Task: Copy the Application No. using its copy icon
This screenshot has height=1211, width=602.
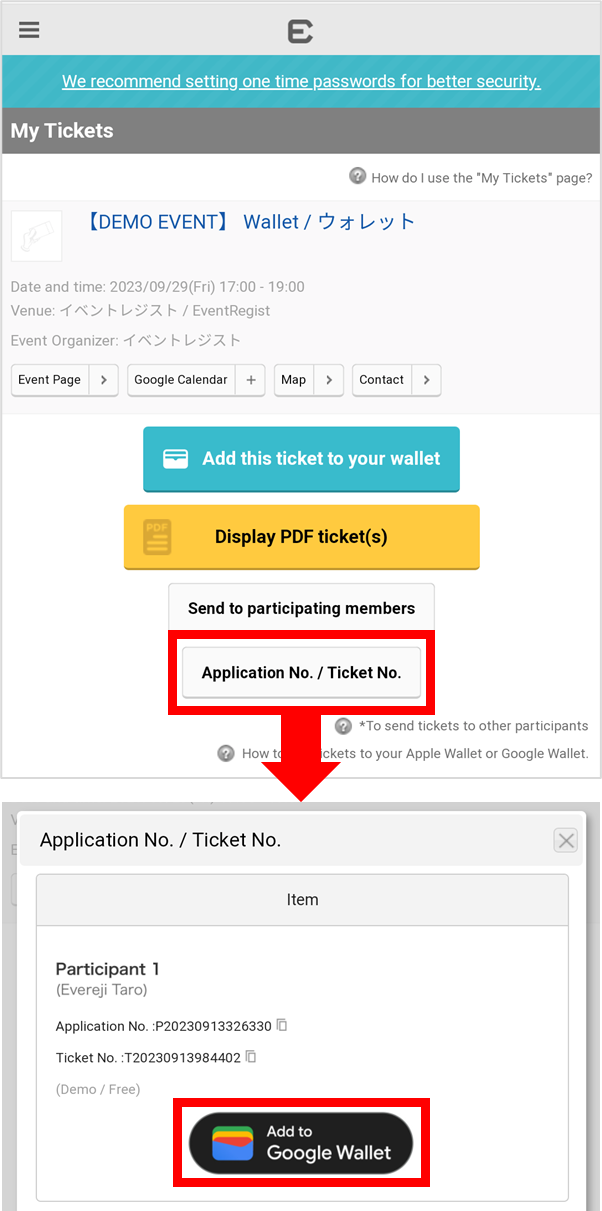Action: [280, 1026]
